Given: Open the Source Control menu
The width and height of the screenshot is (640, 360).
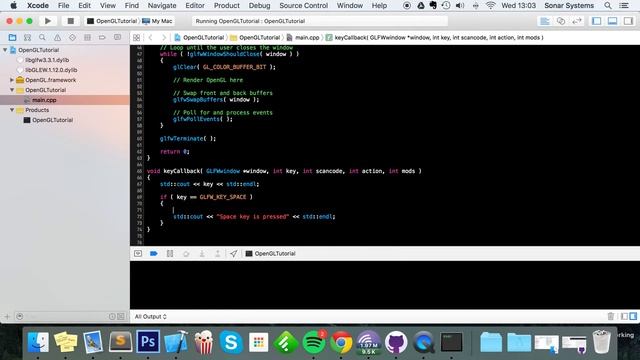Looking at the screenshot, I should [303, 6].
